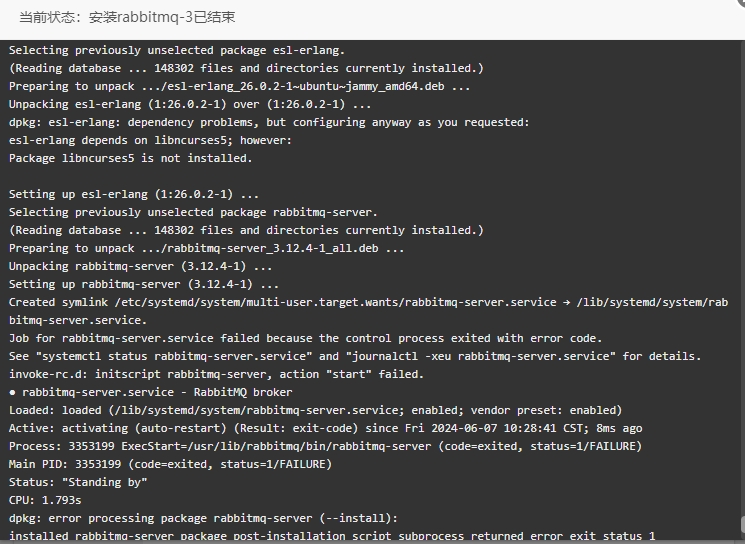Click the 'Preparing to unpack esl-erlang_26.0.2-1' line
Image resolution: width=745 pixels, height=544 pixels.
[239, 86]
